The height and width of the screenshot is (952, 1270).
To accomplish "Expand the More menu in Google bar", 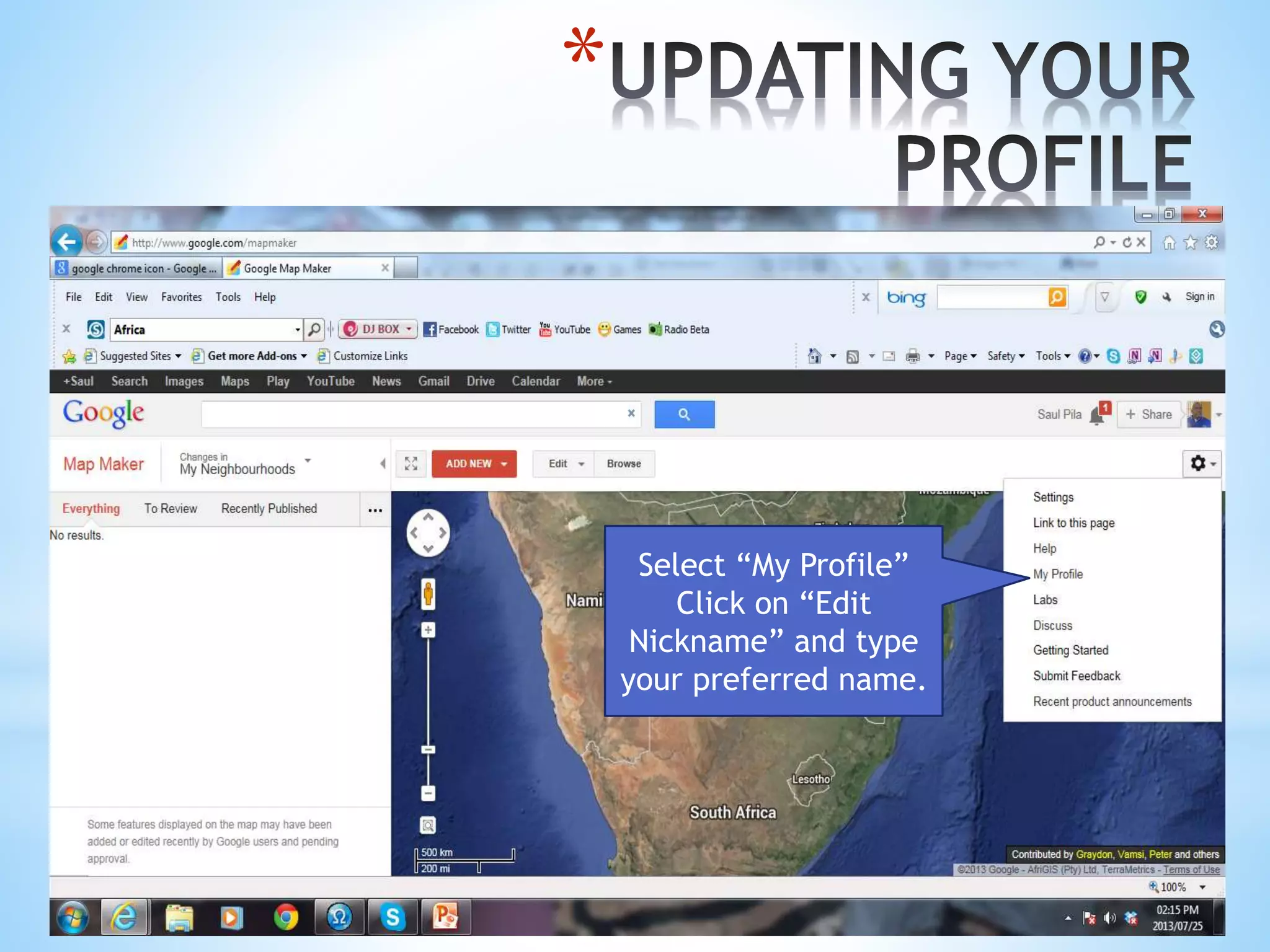I will click(x=594, y=381).
